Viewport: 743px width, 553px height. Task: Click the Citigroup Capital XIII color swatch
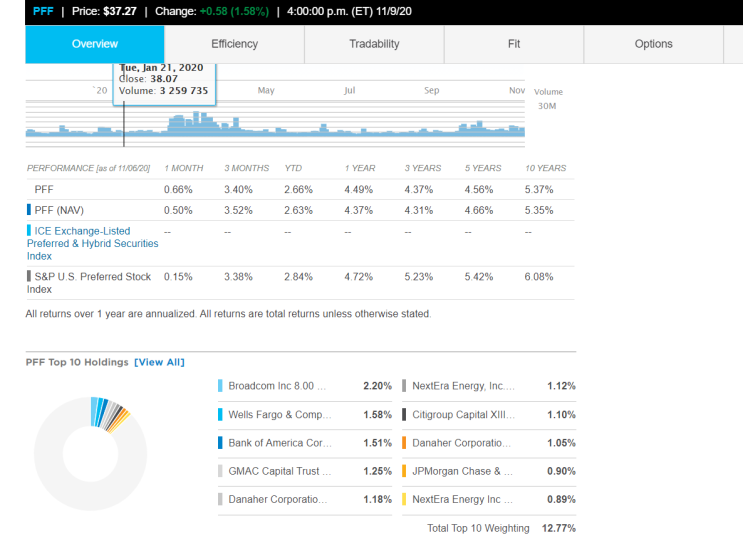(404, 415)
